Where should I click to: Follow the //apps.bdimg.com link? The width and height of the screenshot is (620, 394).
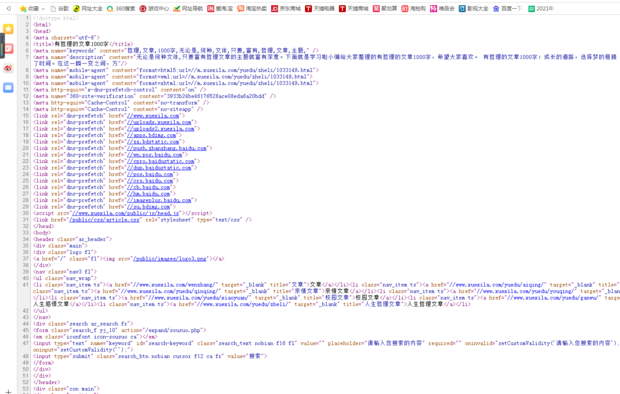[151, 135]
